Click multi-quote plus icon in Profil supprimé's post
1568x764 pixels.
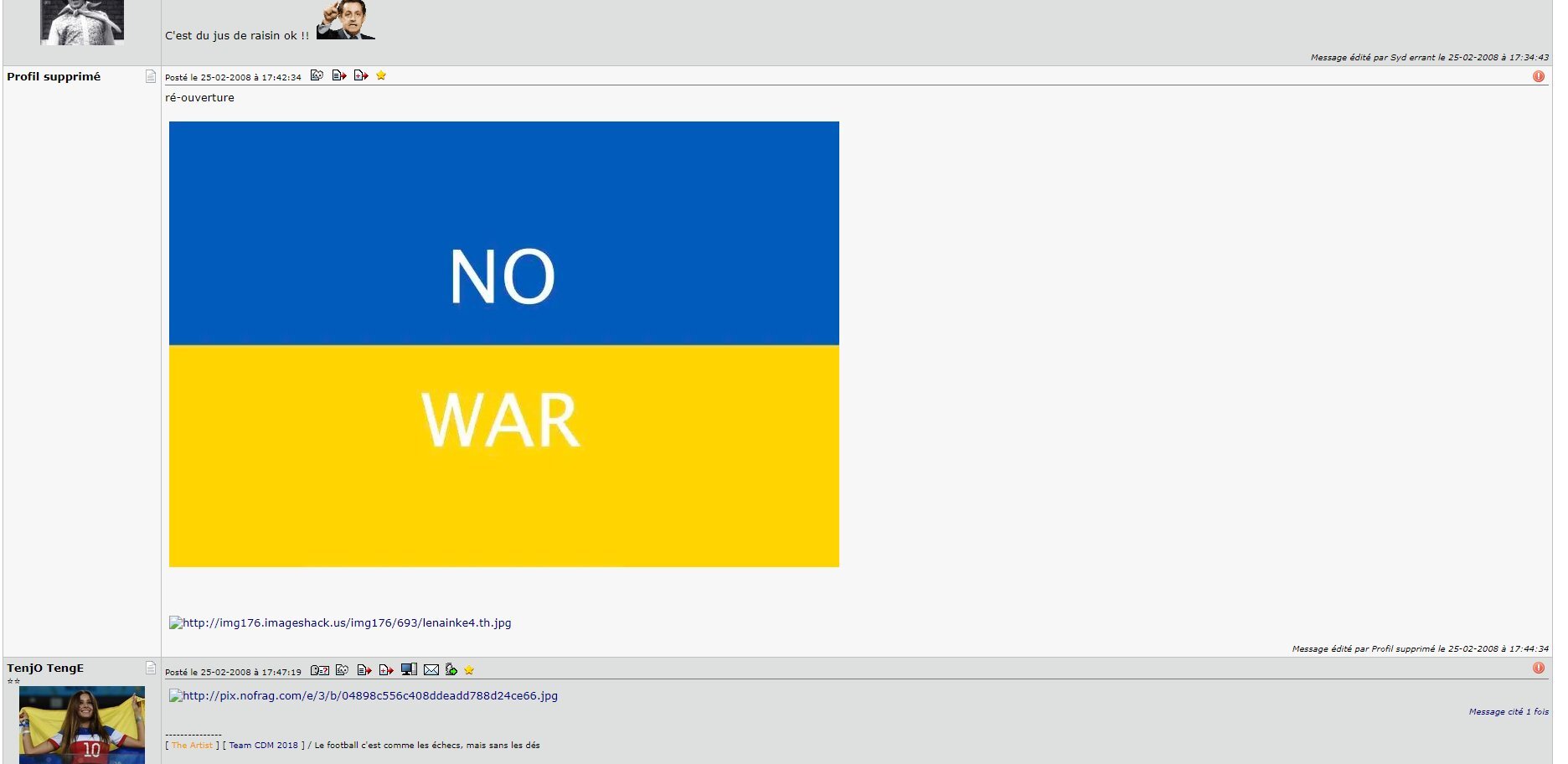pyautogui.click(x=361, y=75)
